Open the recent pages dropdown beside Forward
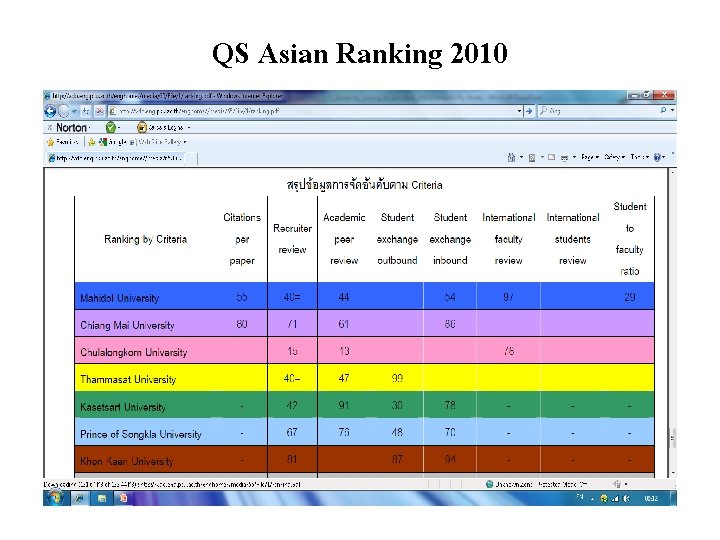The image size is (720, 540). click(74, 111)
